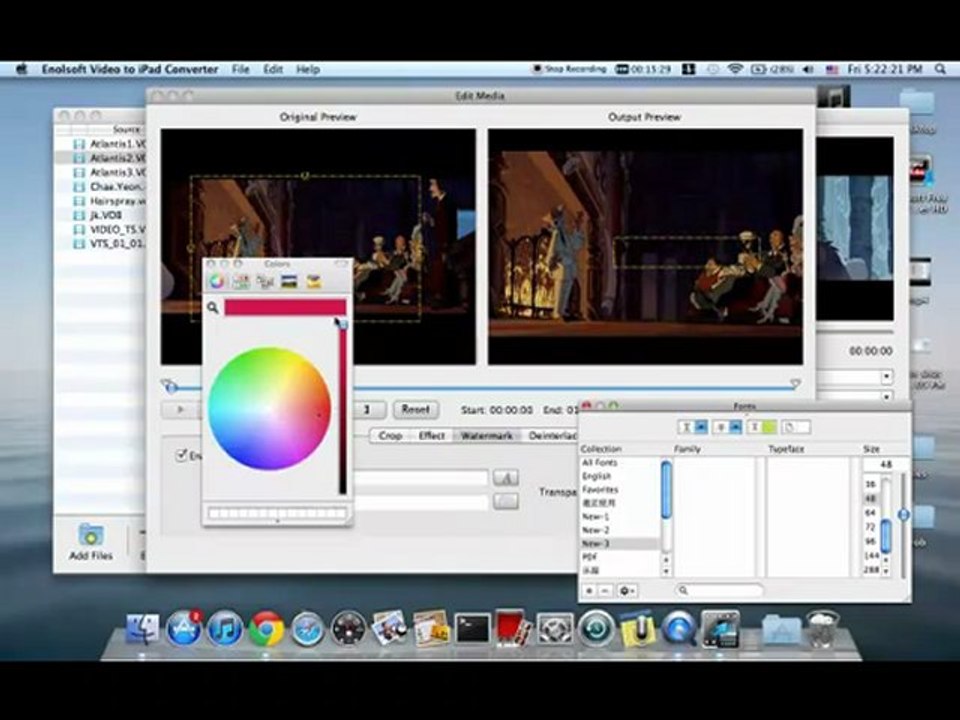Switch to the Effect tab
This screenshot has height=720, width=960.
(432, 435)
